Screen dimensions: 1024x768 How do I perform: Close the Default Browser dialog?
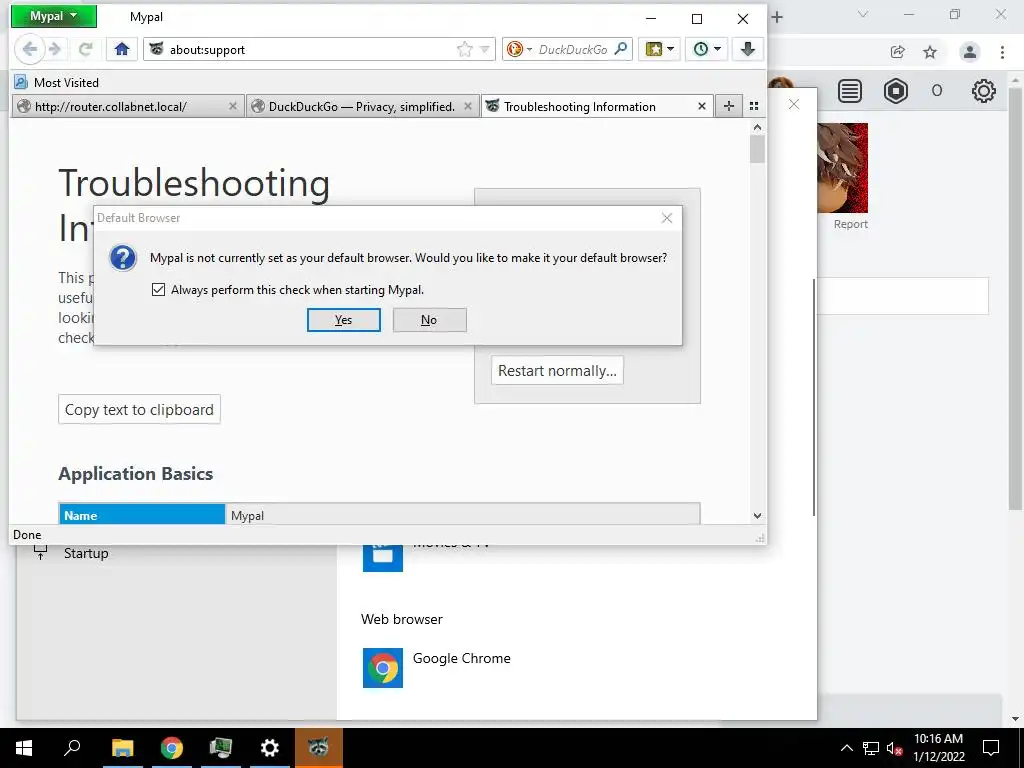click(667, 218)
